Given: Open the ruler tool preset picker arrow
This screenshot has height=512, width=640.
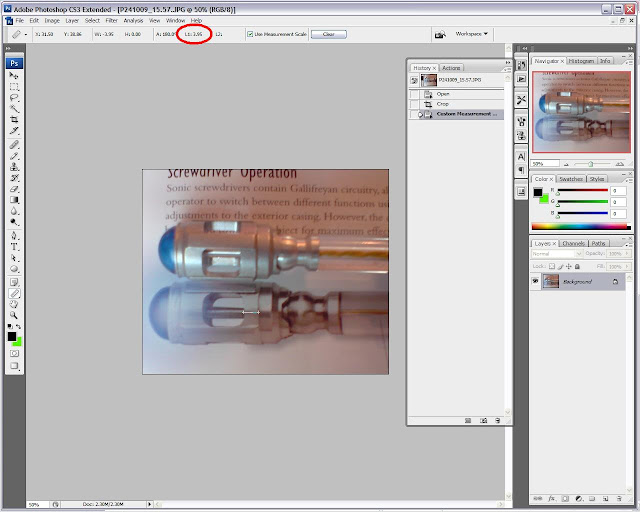Looking at the screenshot, I should pos(26,35).
